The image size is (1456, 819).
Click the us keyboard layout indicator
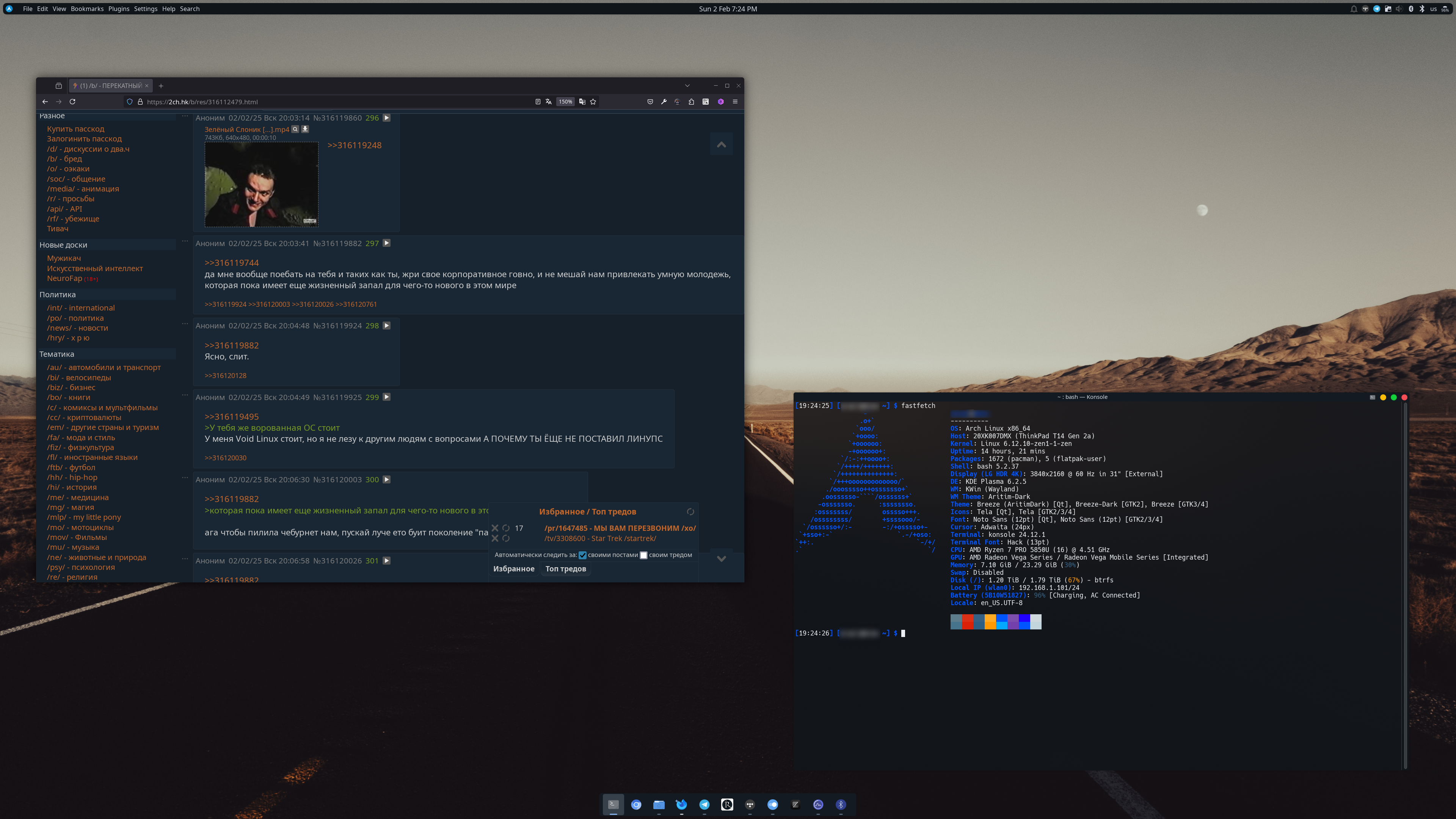click(x=1433, y=8)
